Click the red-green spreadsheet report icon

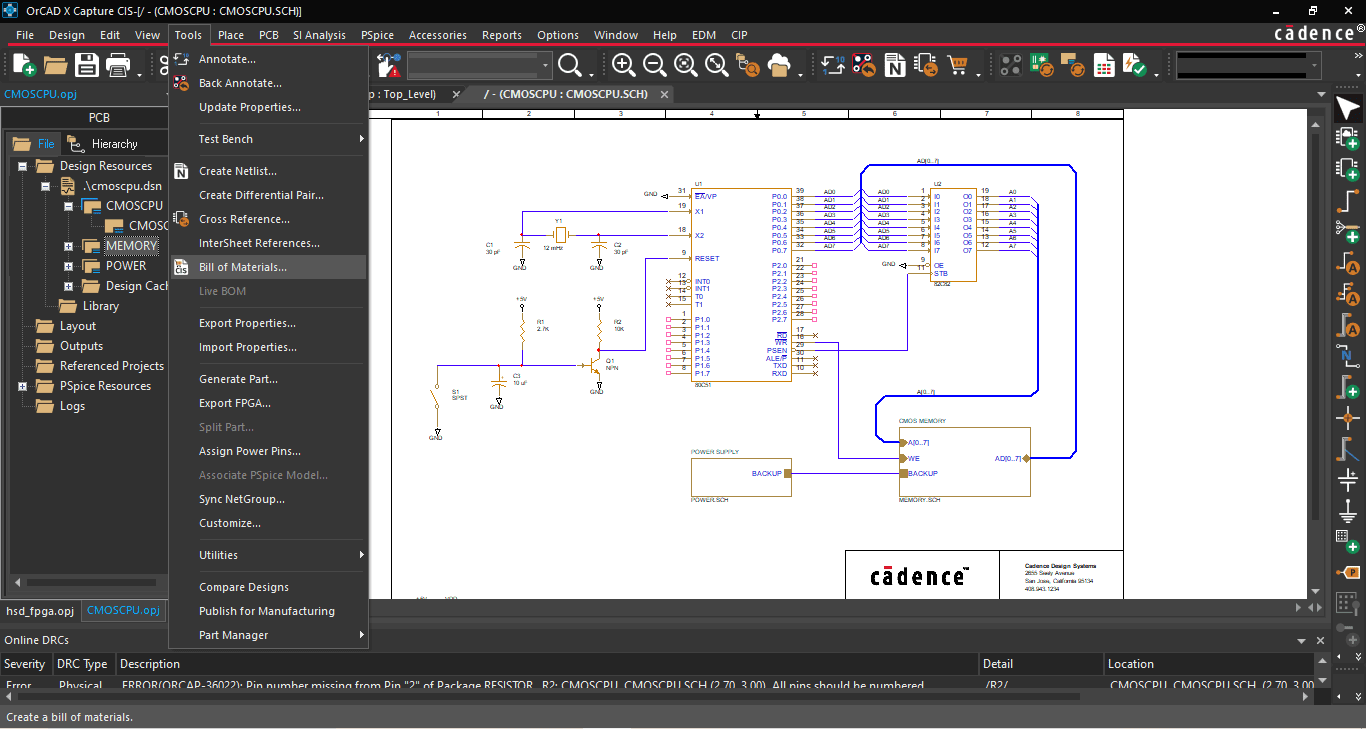pos(1104,66)
